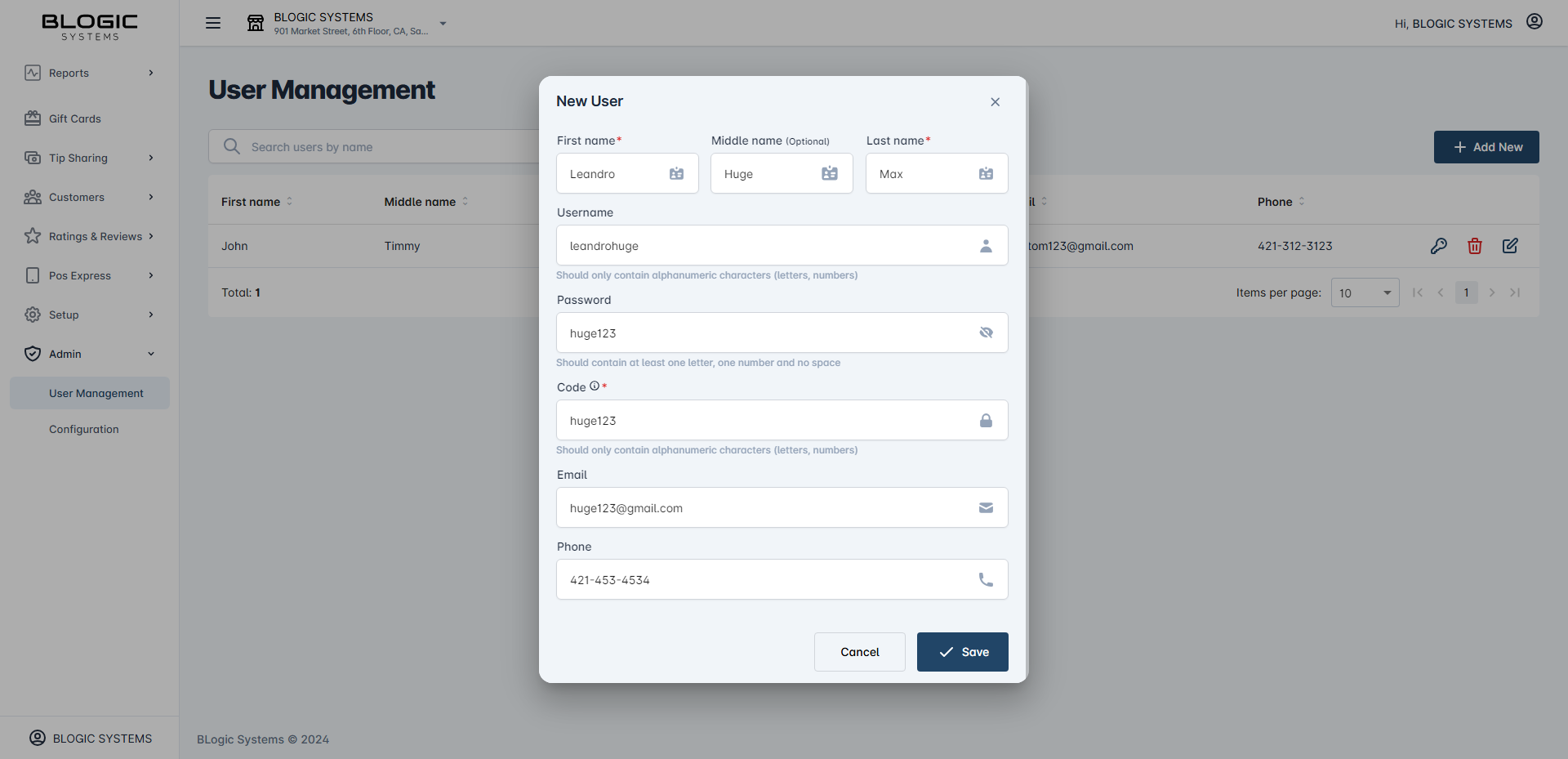Expand the Pos Express menu
This screenshot has width=1568, height=759.
pyautogui.click(x=89, y=275)
